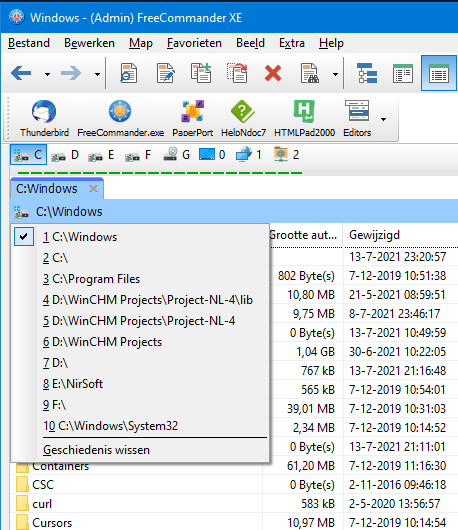
Task: Open PaperPort from the favorites toolbar
Action: coord(193,118)
